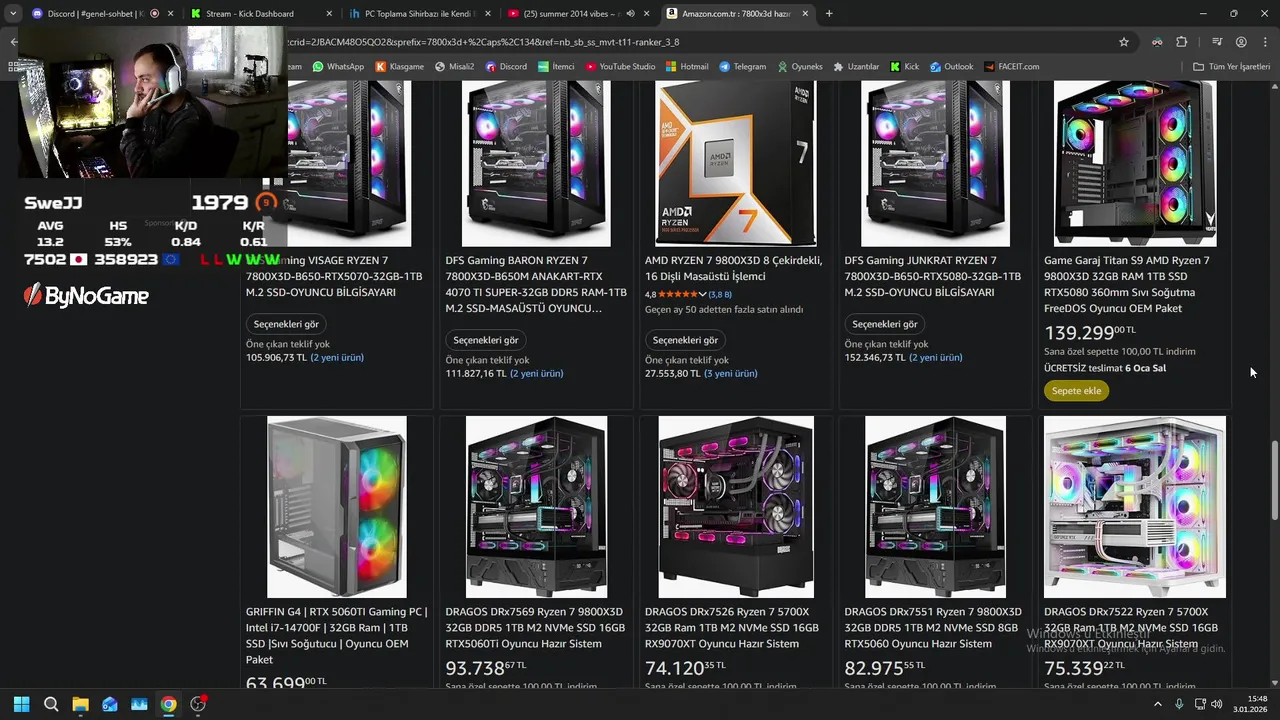The width and height of the screenshot is (1280, 720).
Task: Add Game Garaj Titan S9 to cart (Sepete ekle)
Action: click(1076, 391)
